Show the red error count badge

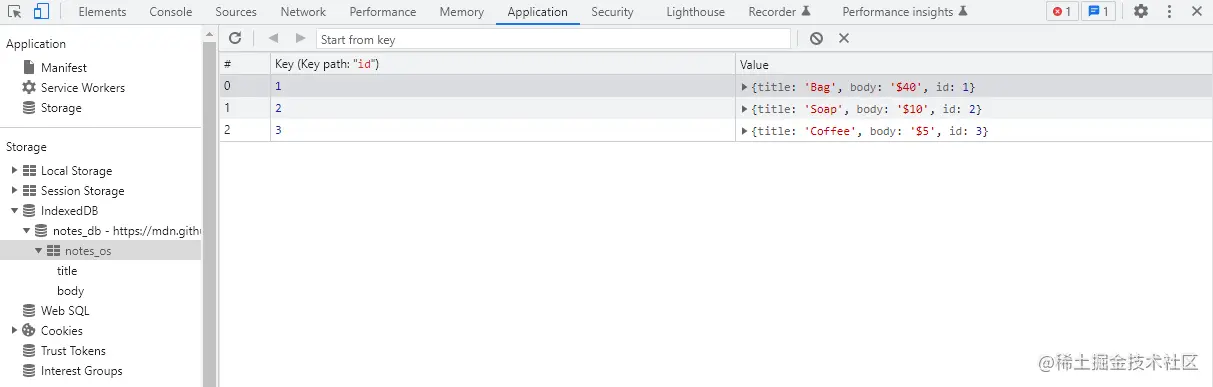click(1061, 12)
